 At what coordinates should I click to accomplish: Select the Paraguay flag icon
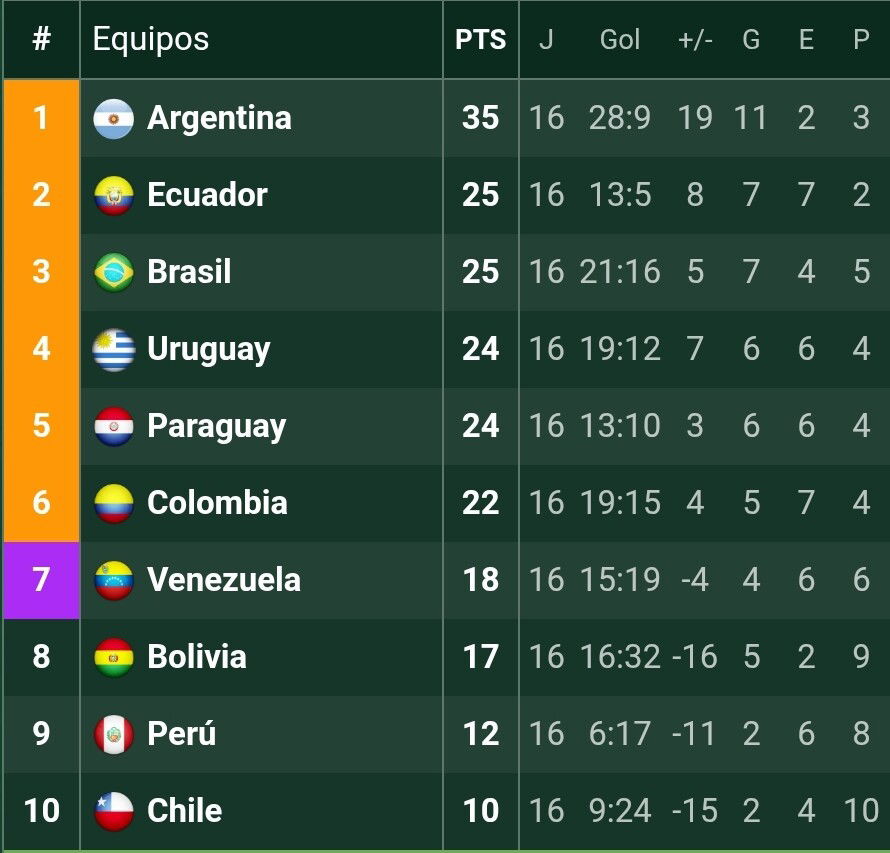[114, 426]
